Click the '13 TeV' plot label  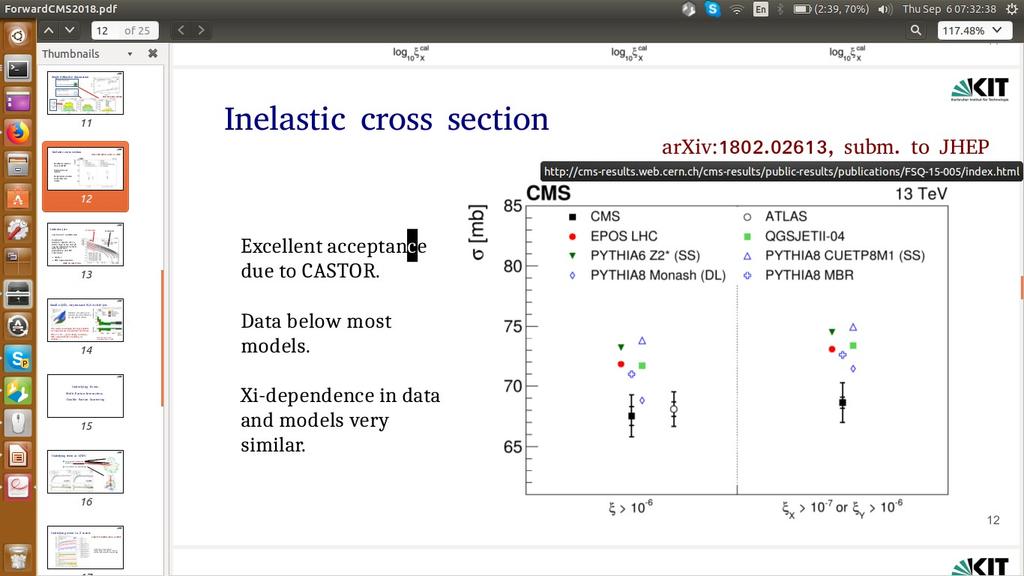(x=921, y=194)
